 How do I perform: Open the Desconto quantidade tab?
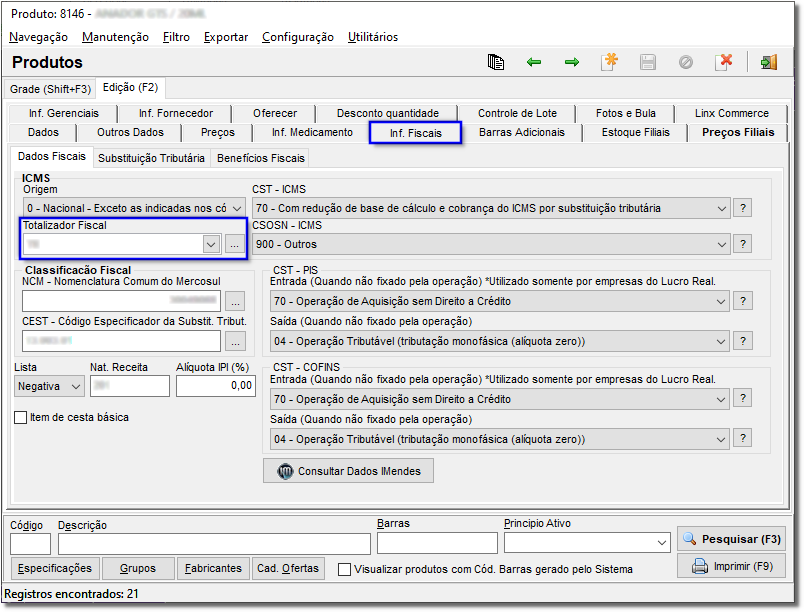(388, 113)
